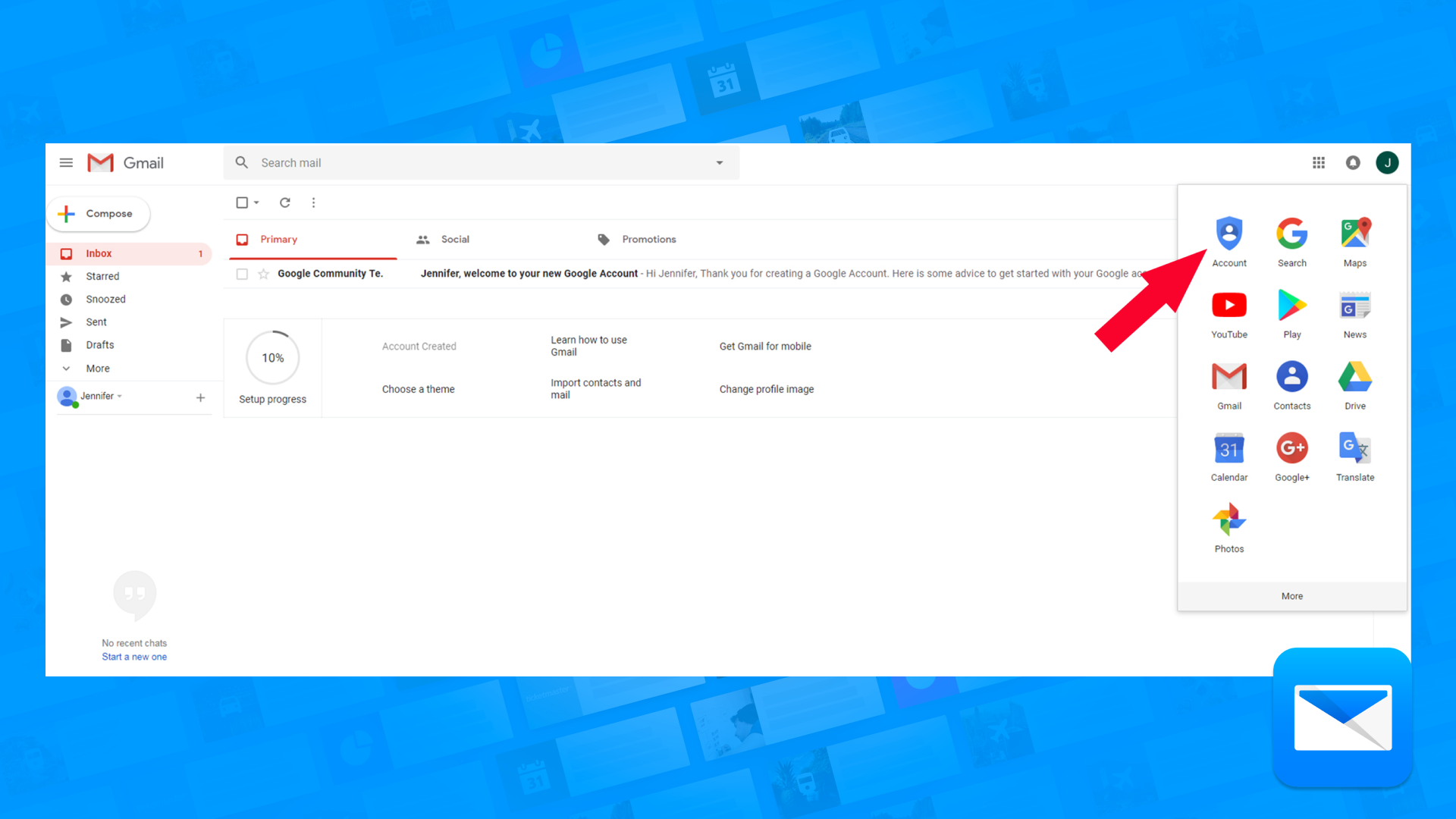Expand the More labels list in sidebar

click(98, 369)
